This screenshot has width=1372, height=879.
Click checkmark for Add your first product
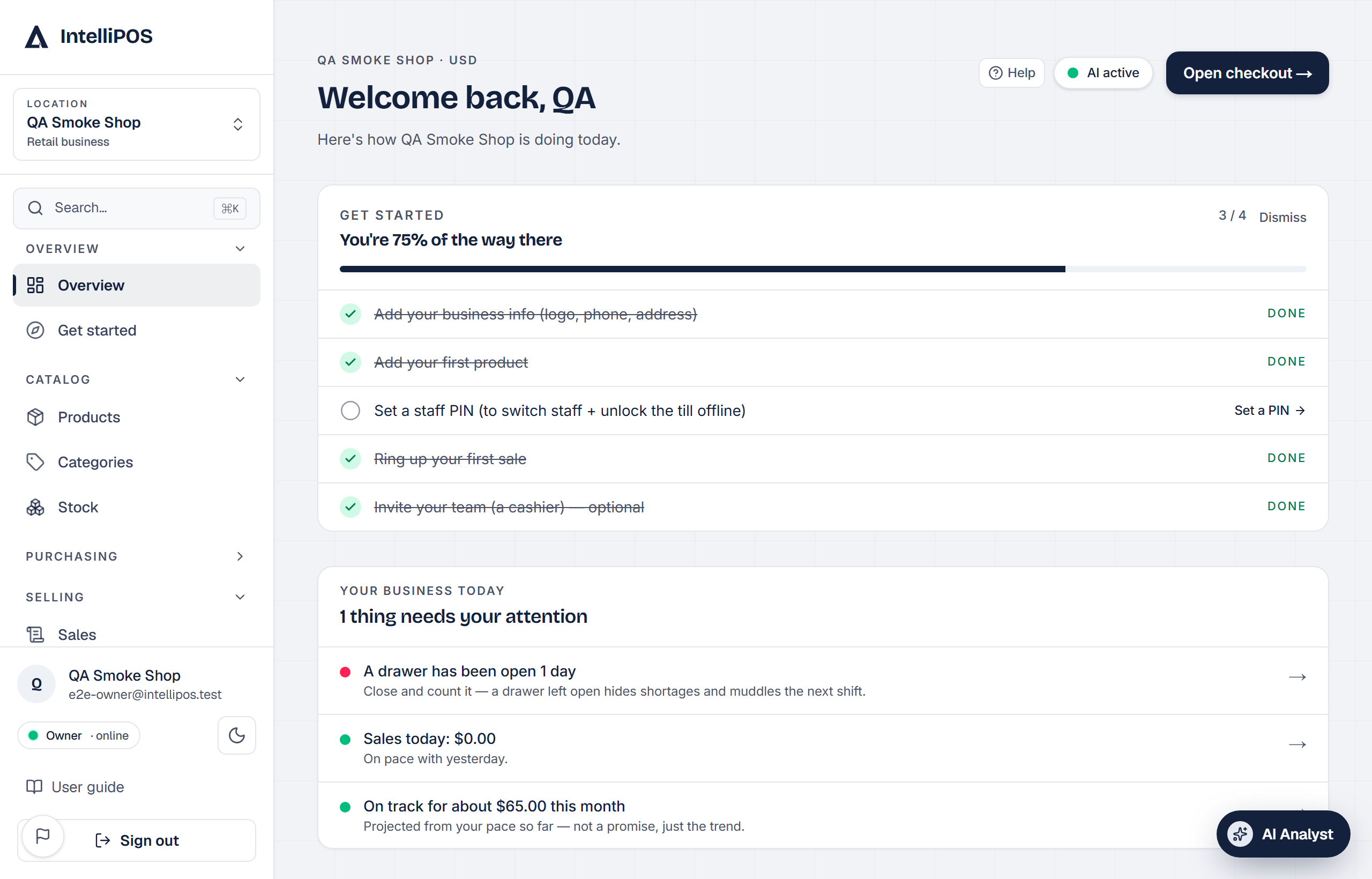tap(351, 362)
